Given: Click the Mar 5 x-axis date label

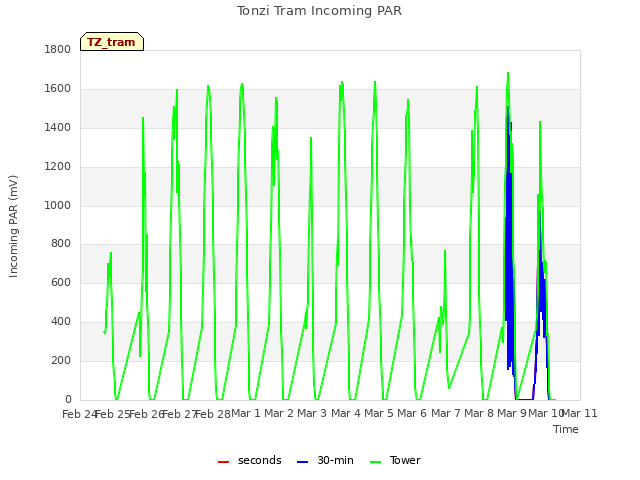Looking at the screenshot, I should pyautogui.click(x=379, y=413).
